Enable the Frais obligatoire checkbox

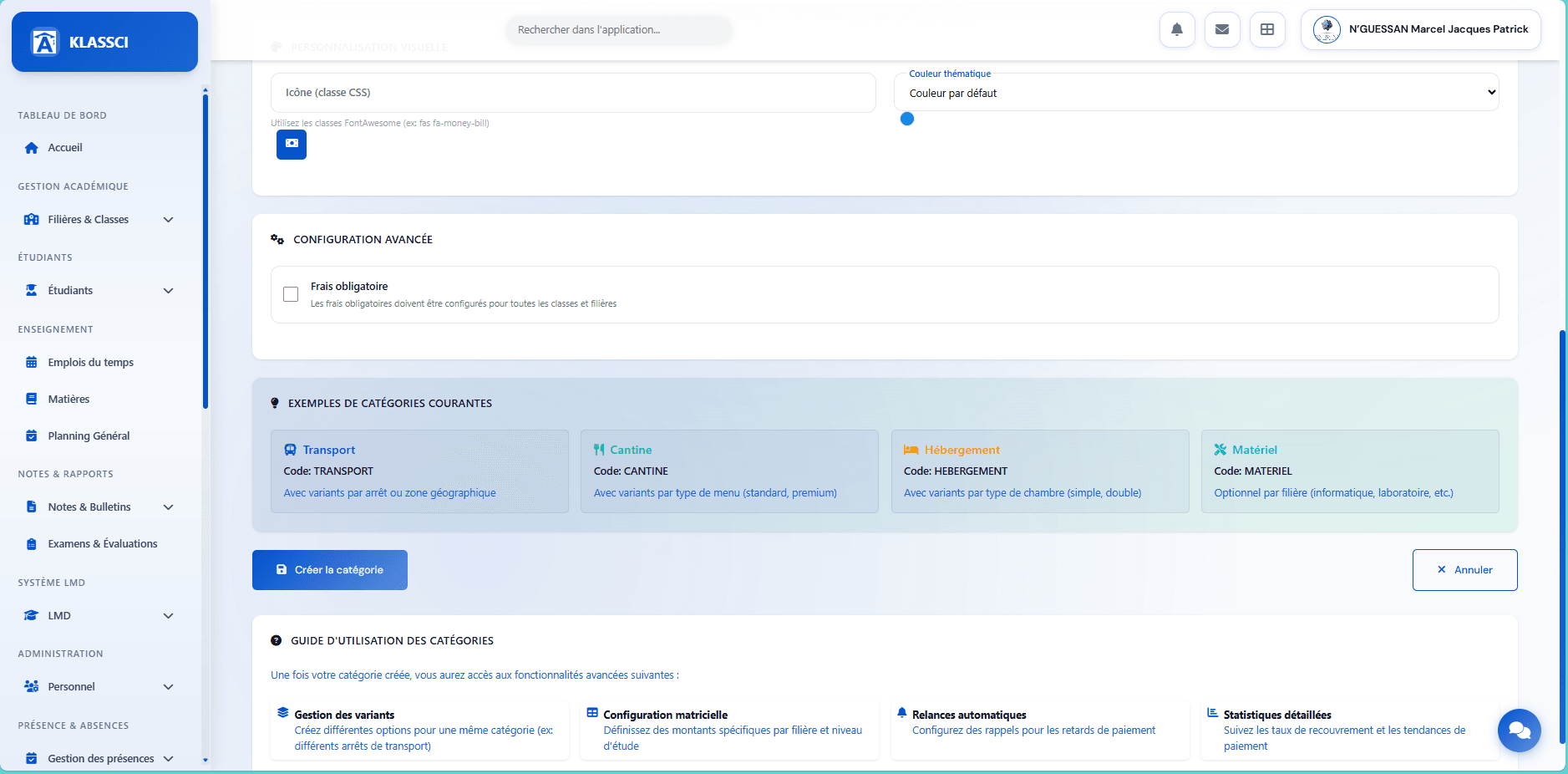[x=291, y=294]
